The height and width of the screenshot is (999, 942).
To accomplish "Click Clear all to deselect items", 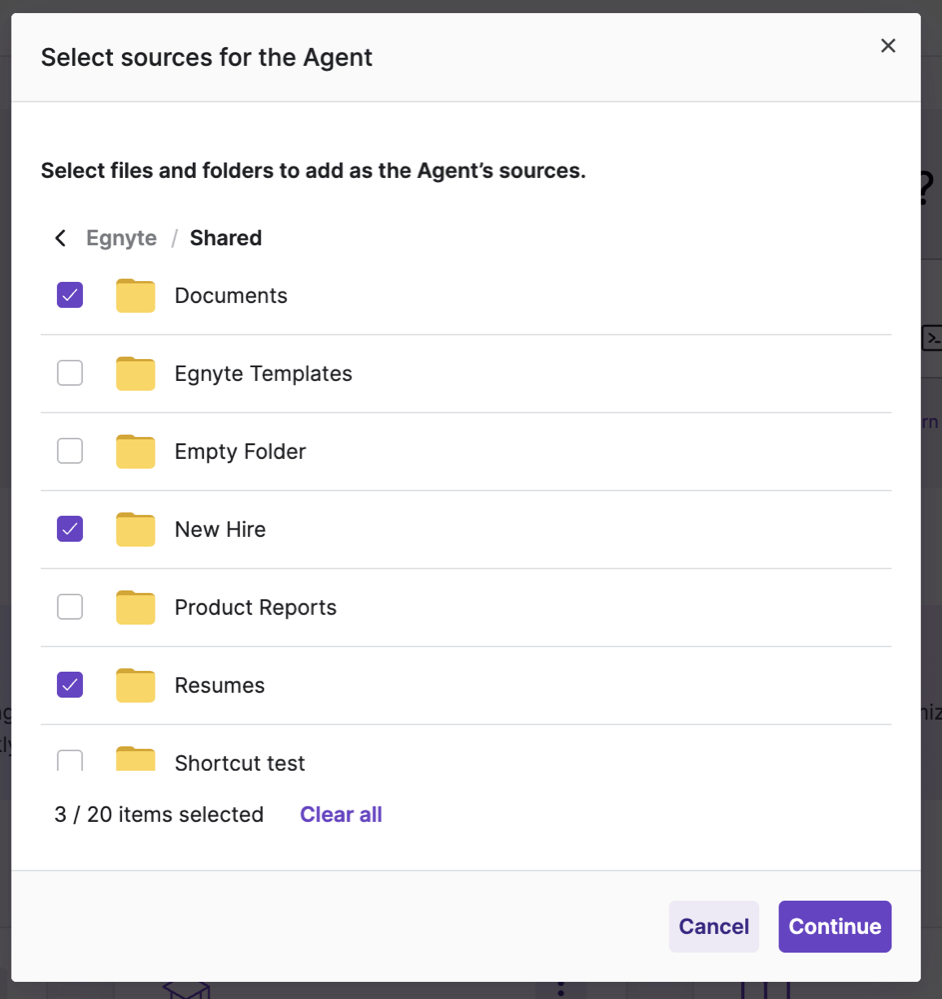I will pos(340,814).
